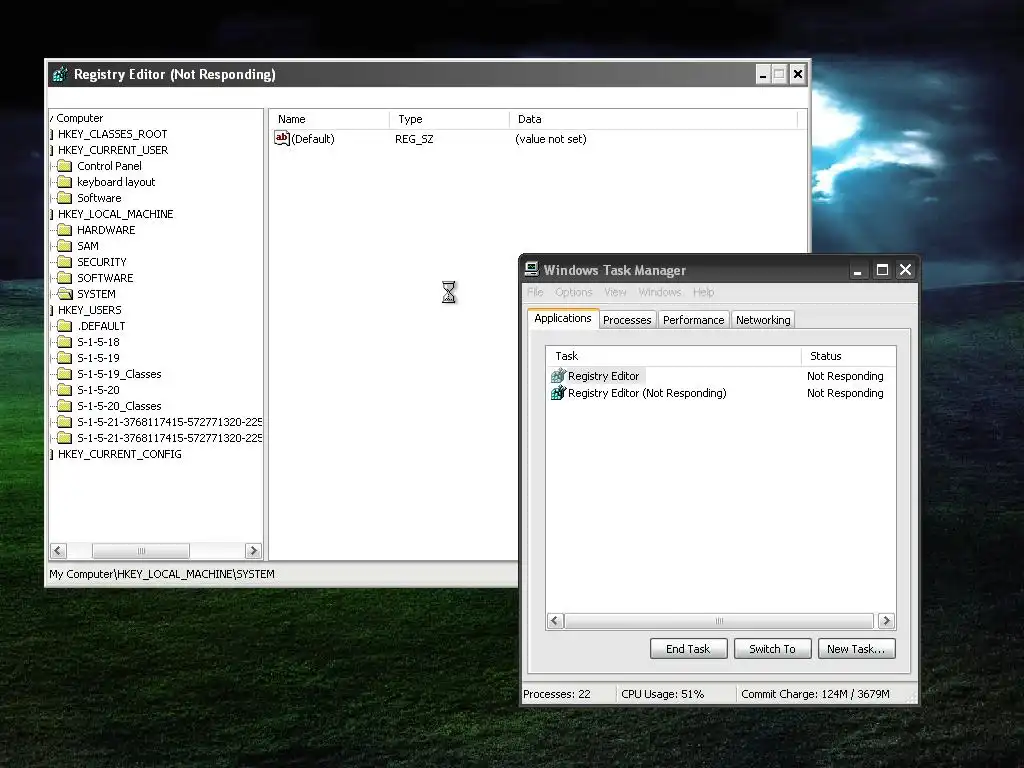Viewport: 1024px width, 768px height.
Task: Click the (value not set) data cell
Action: (551, 138)
